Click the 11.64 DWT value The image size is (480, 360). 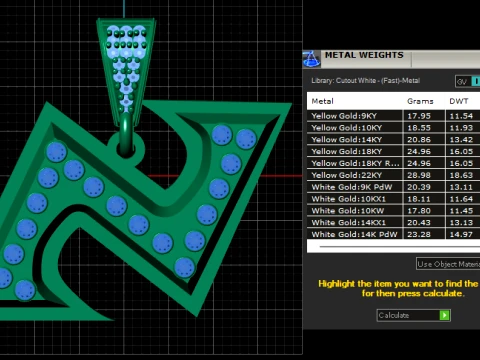461,199
